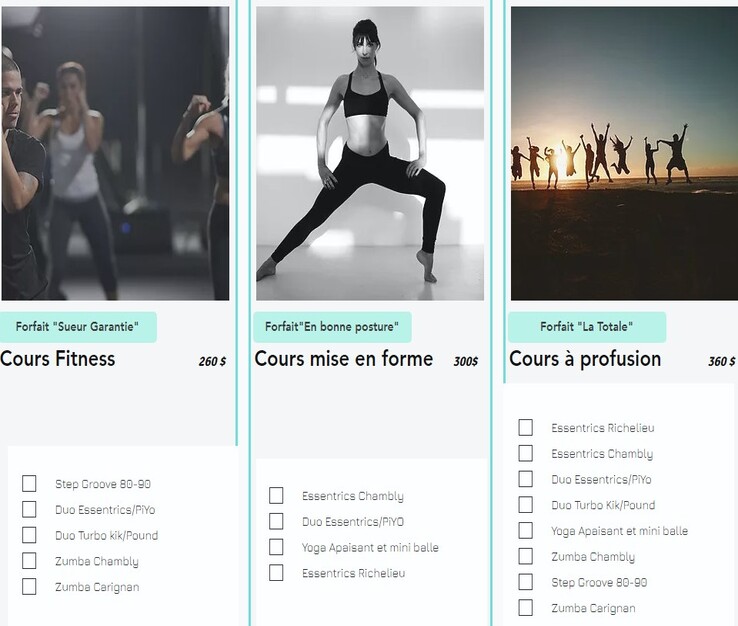This screenshot has width=738, height=626.
Task: Tick Essentrics Richelieu in Cours mise en forme
Action: pos(276,573)
